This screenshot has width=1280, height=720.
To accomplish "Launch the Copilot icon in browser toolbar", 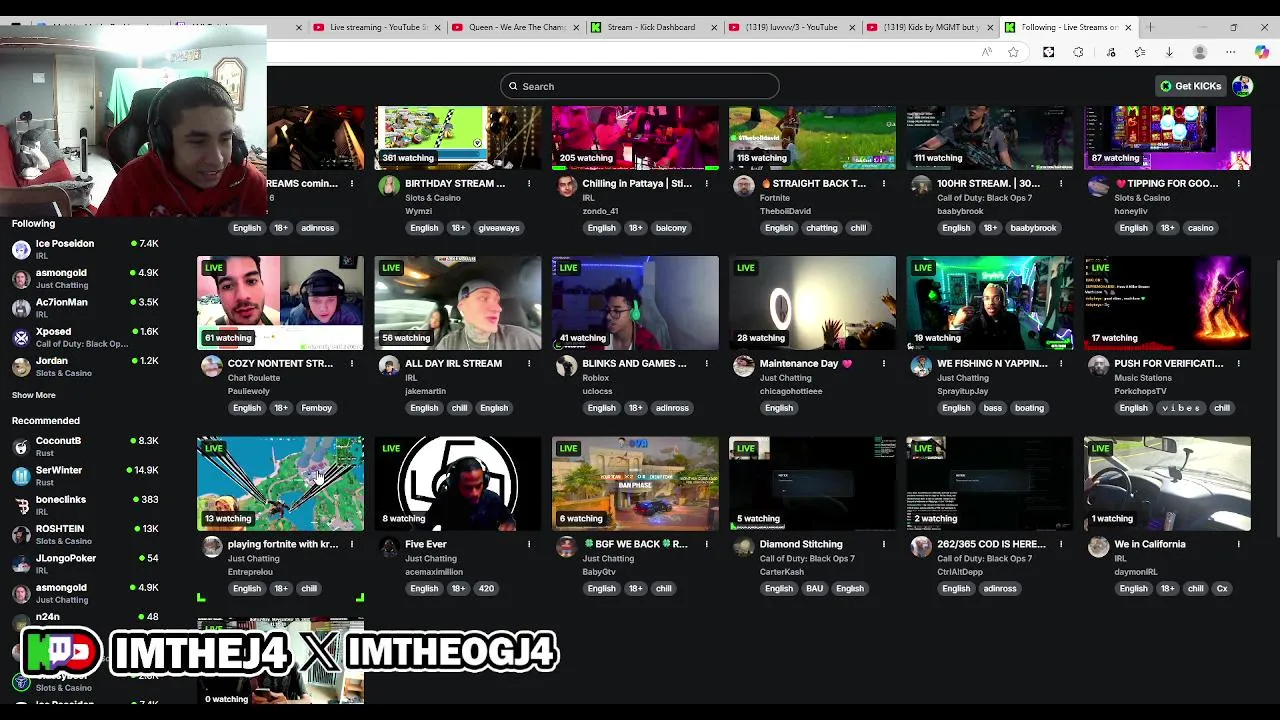I will pos(1262,52).
